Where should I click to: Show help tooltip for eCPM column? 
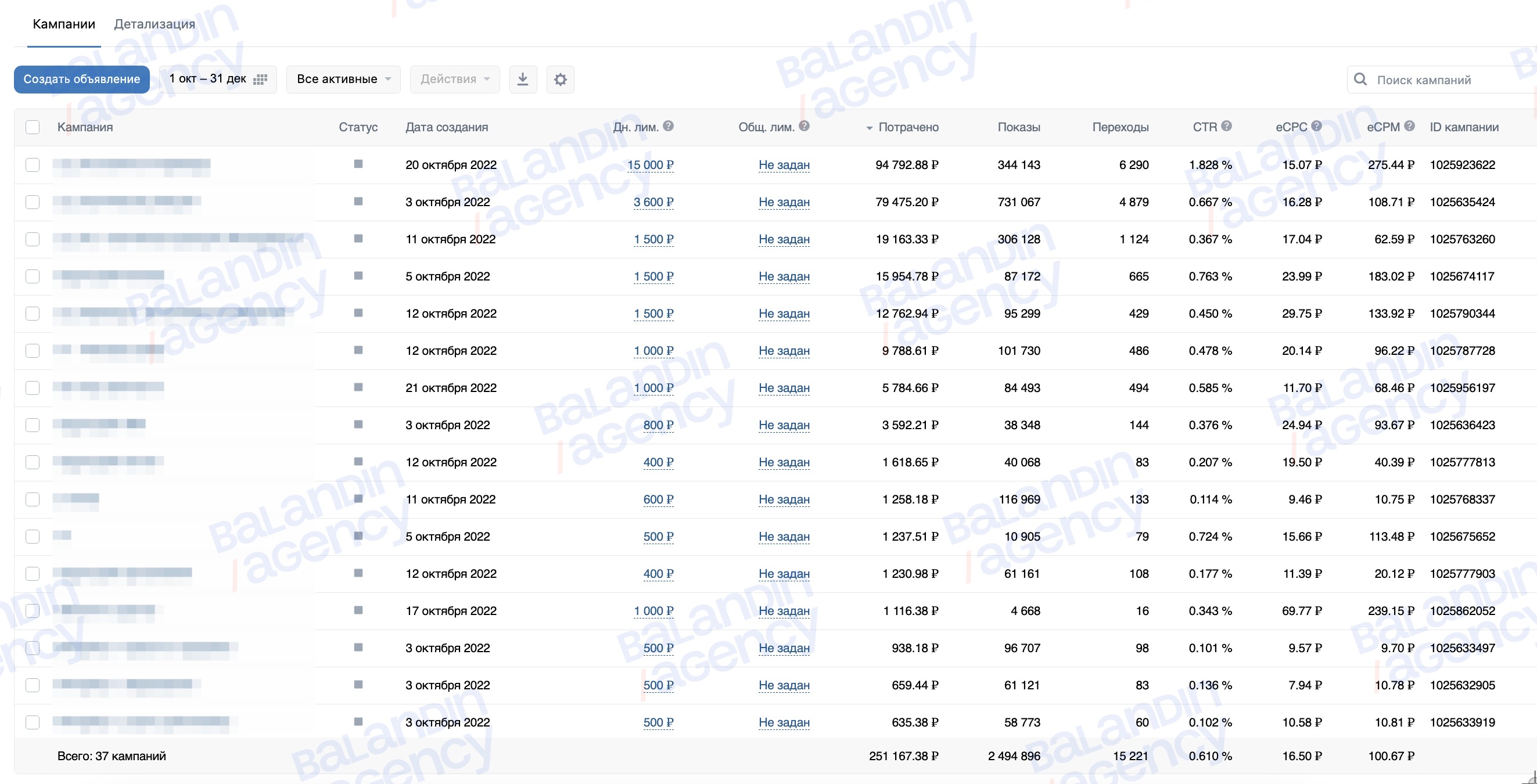(1409, 126)
